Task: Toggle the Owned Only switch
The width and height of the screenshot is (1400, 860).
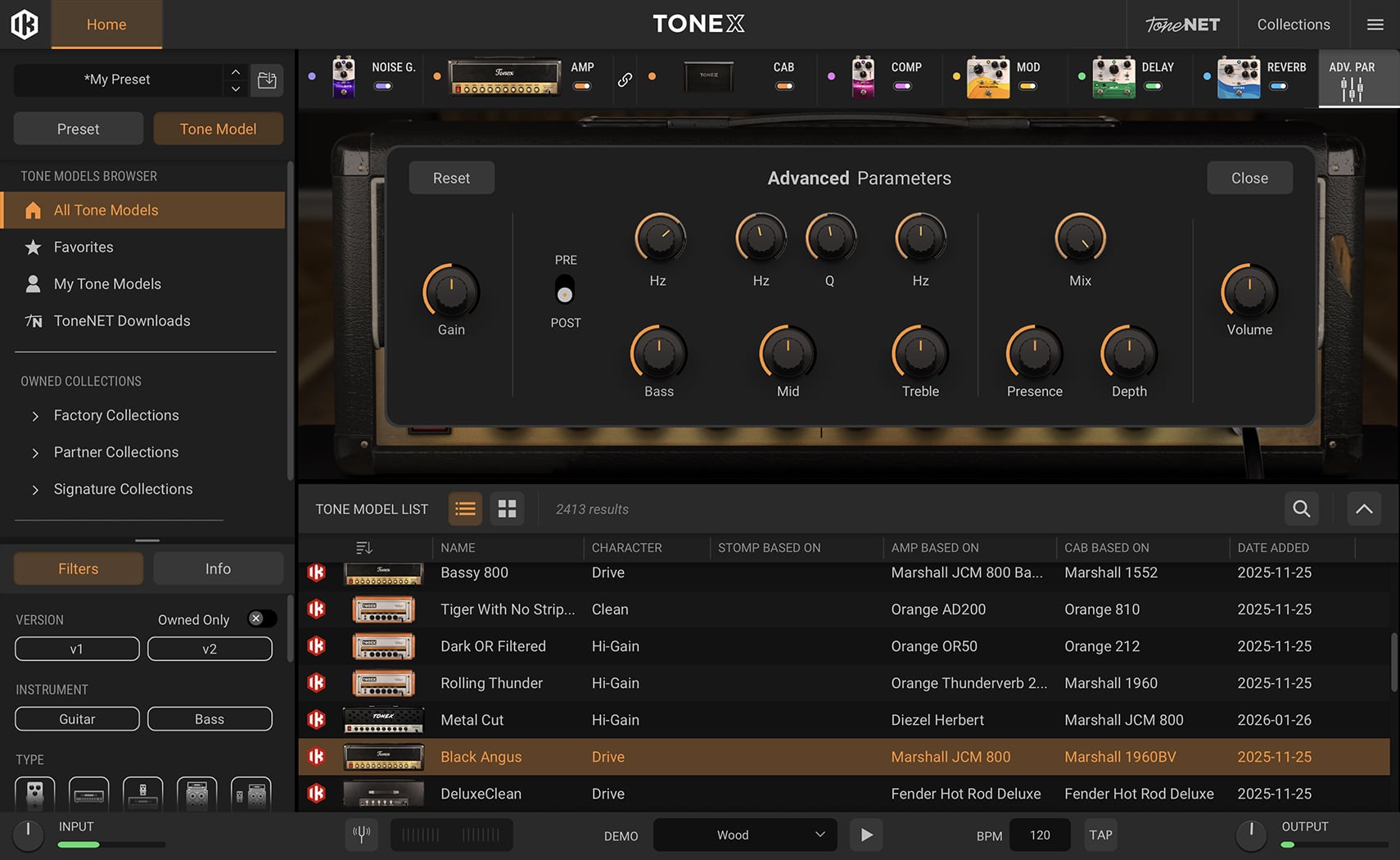Action: [x=261, y=619]
